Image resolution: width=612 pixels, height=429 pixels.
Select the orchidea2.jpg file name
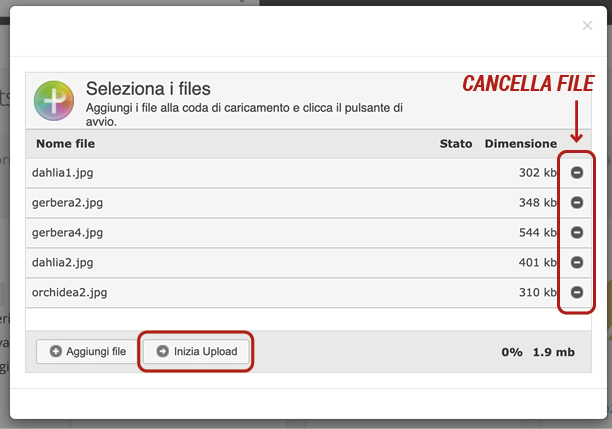click(69, 293)
